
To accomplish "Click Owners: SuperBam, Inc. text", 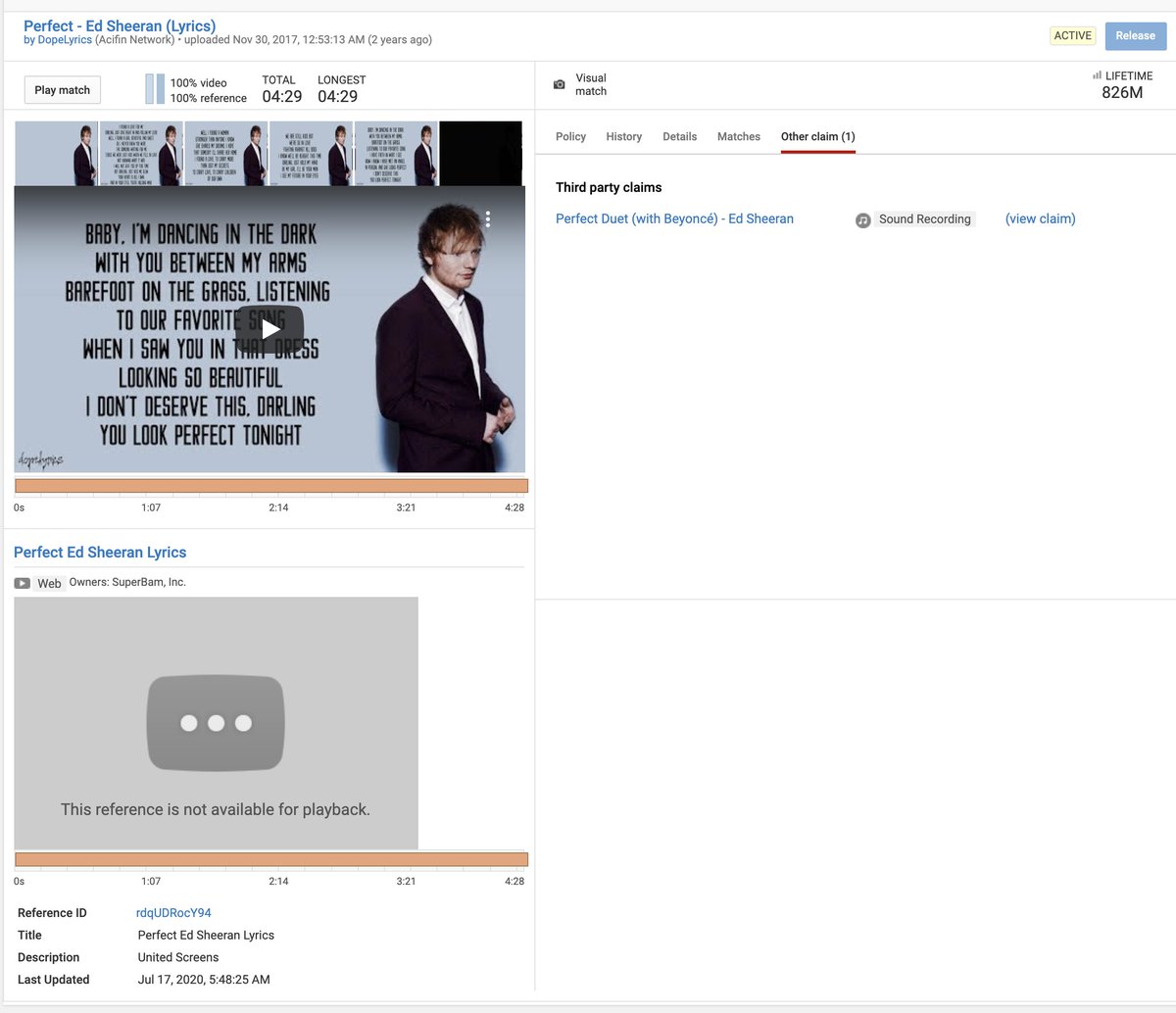I will point(127,582).
